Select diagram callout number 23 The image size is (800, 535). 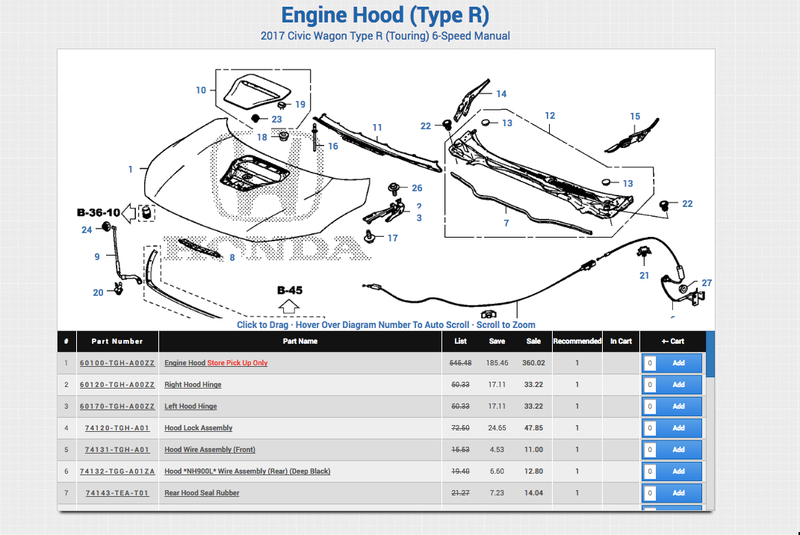pos(277,119)
